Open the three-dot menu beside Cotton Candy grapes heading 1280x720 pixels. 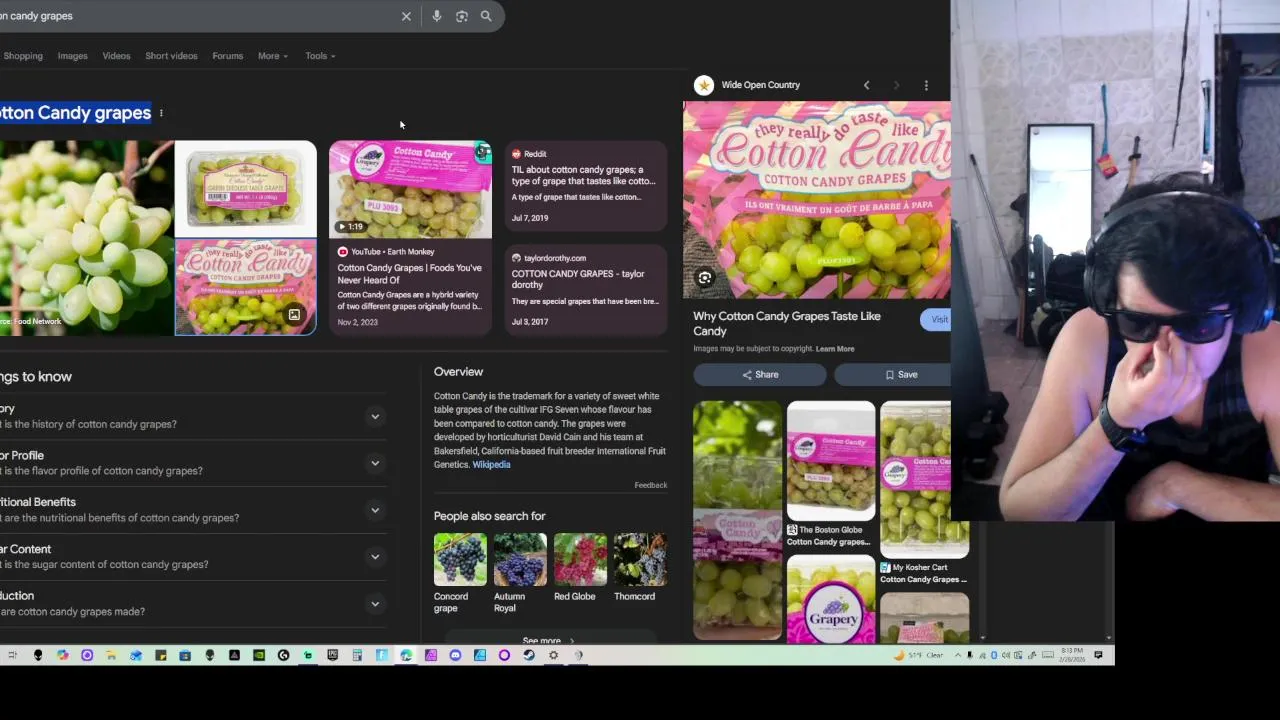click(161, 113)
